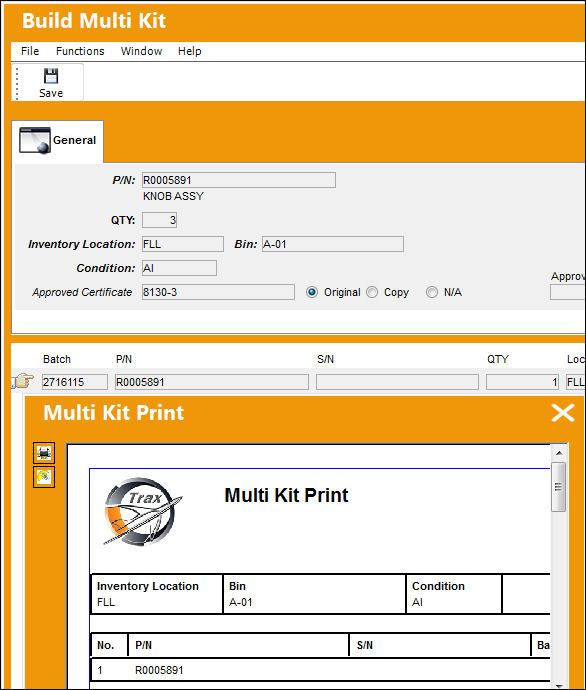The image size is (586, 690).
Task: Click the Bin A-01 cell in report
Action: pos(314,594)
